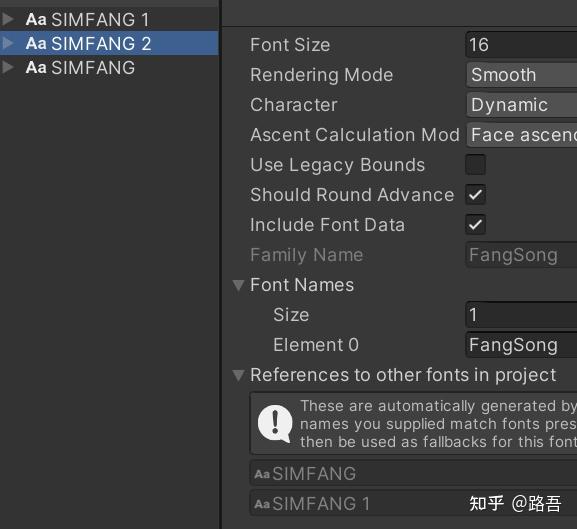This screenshot has width=577, height=529.
Task: Click the SIMFANG 1 reference object field
Action: click(414, 503)
